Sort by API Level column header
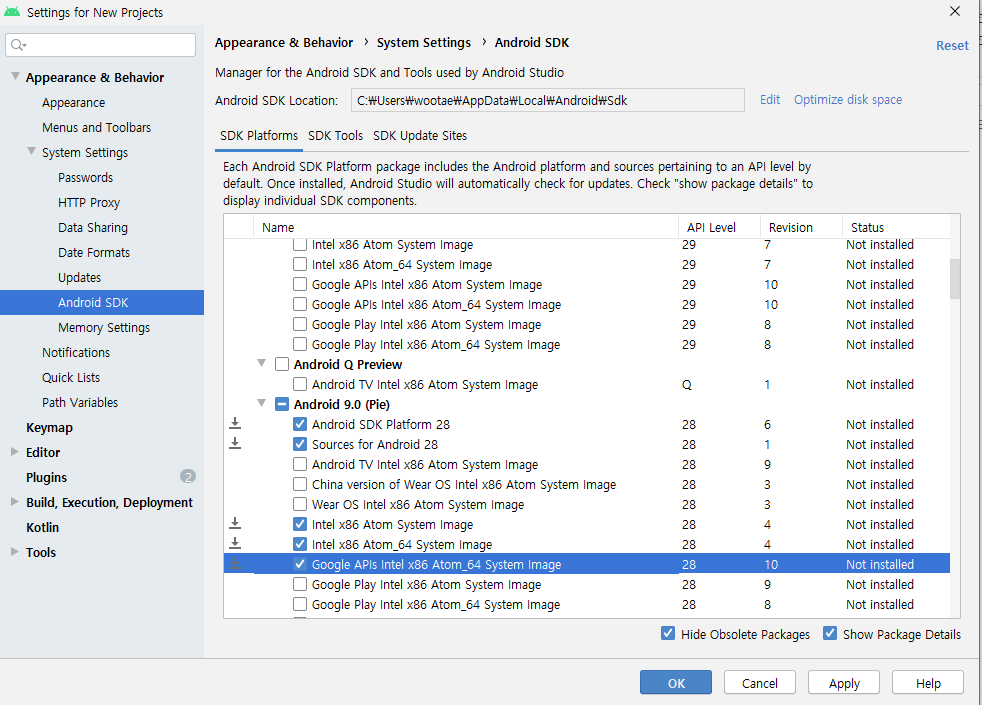The image size is (982, 705). point(720,227)
